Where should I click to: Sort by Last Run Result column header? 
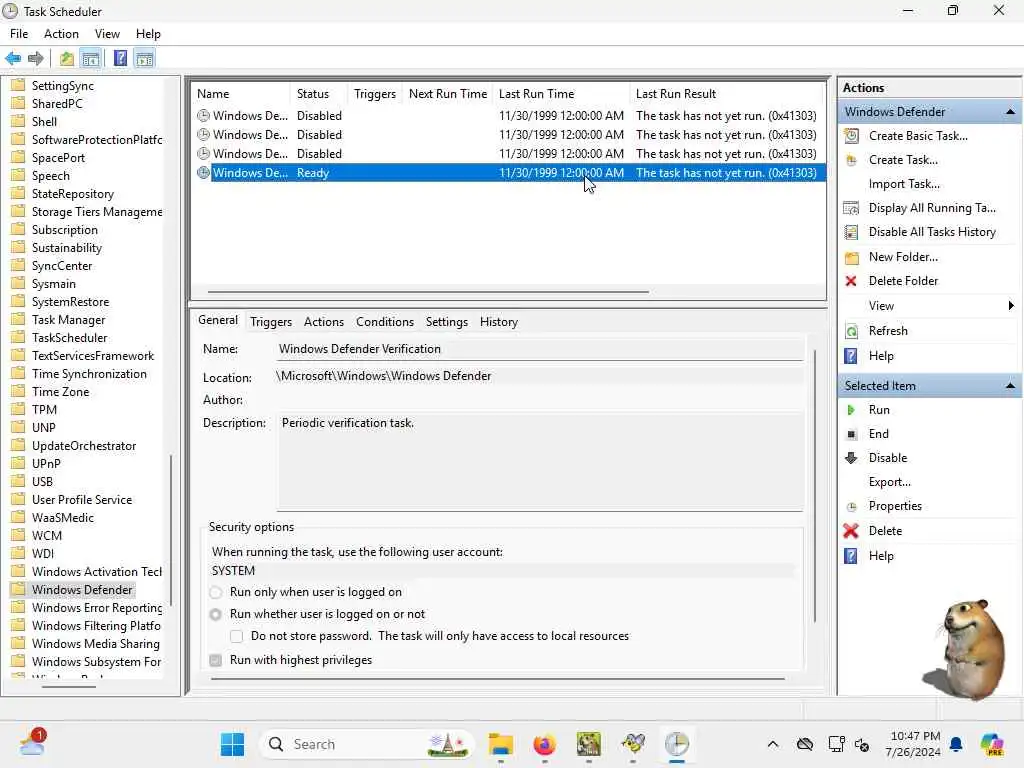tap(676, 94)
